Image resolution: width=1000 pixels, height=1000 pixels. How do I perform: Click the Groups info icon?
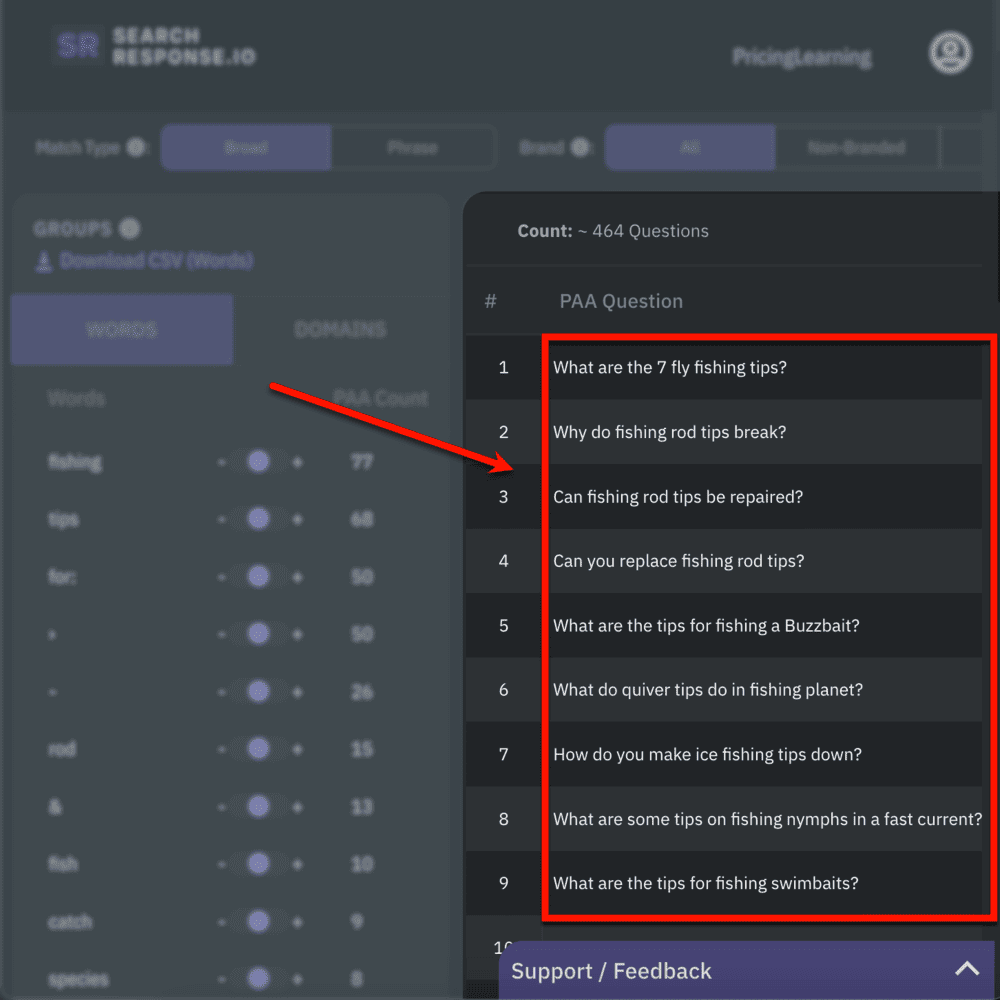(x=130, y=228)
